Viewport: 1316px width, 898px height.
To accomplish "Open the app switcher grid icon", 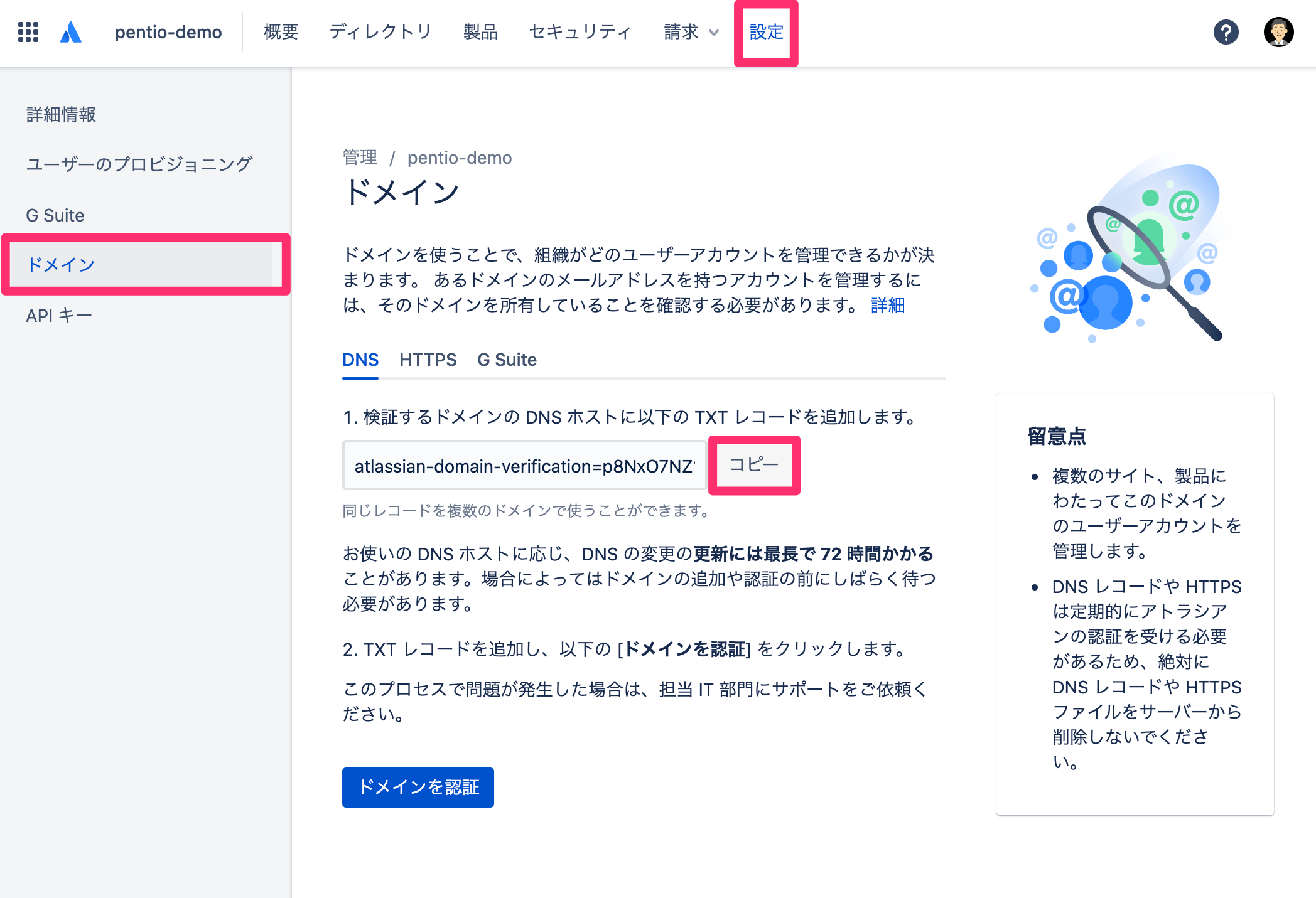I will click(28, 32).
